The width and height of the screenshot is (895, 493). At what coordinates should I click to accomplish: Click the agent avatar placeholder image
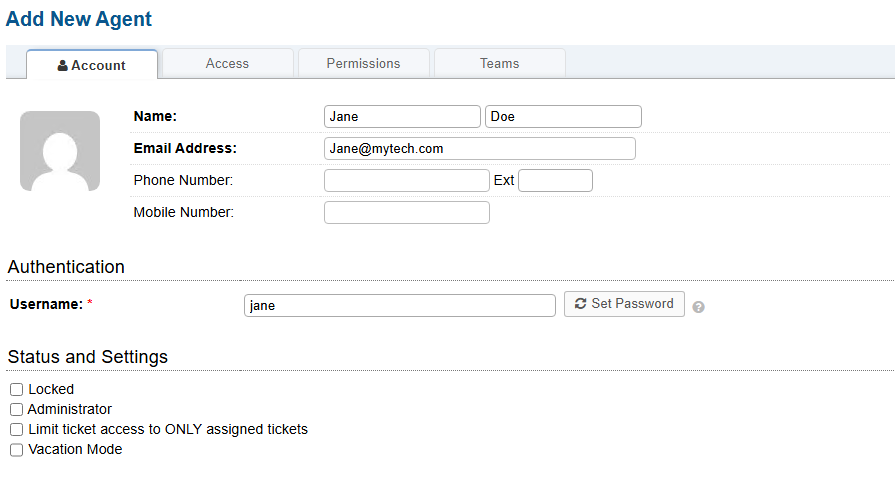(x=60, y=151)
